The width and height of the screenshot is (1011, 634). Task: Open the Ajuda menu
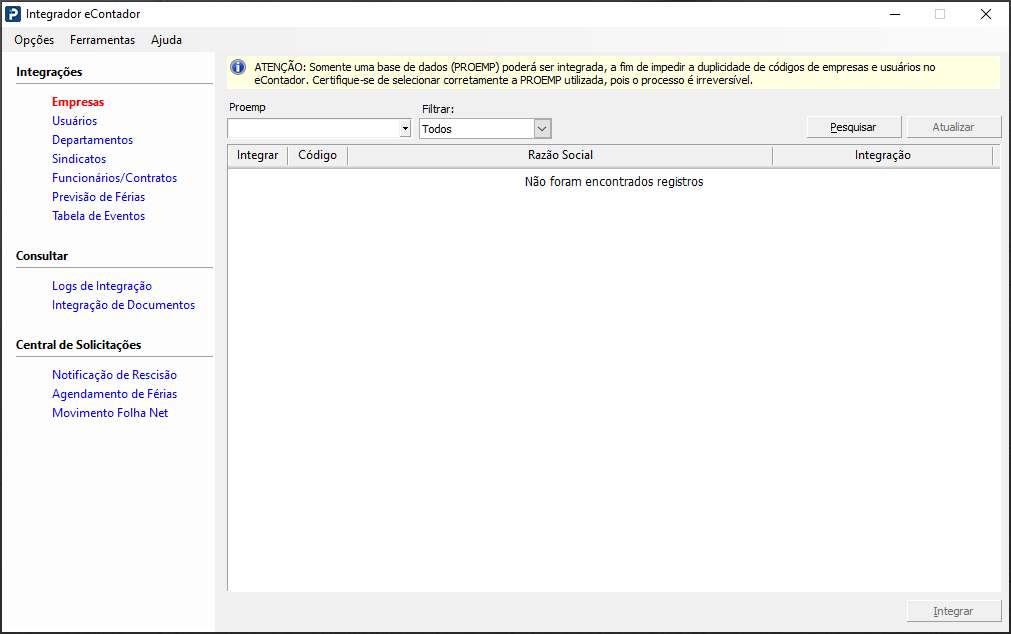[x=166, y=40]
